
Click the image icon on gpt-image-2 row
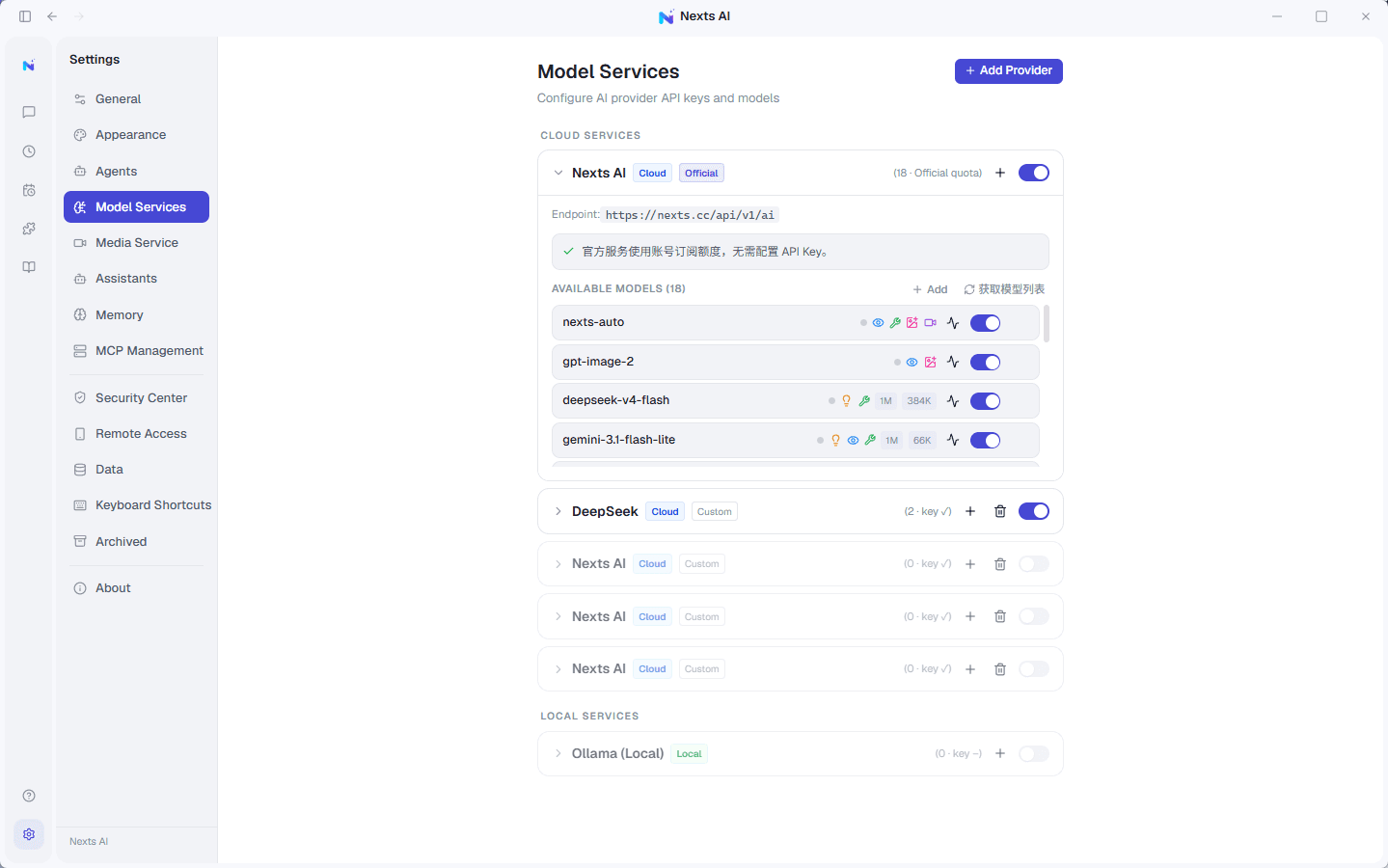coord(930,363)
